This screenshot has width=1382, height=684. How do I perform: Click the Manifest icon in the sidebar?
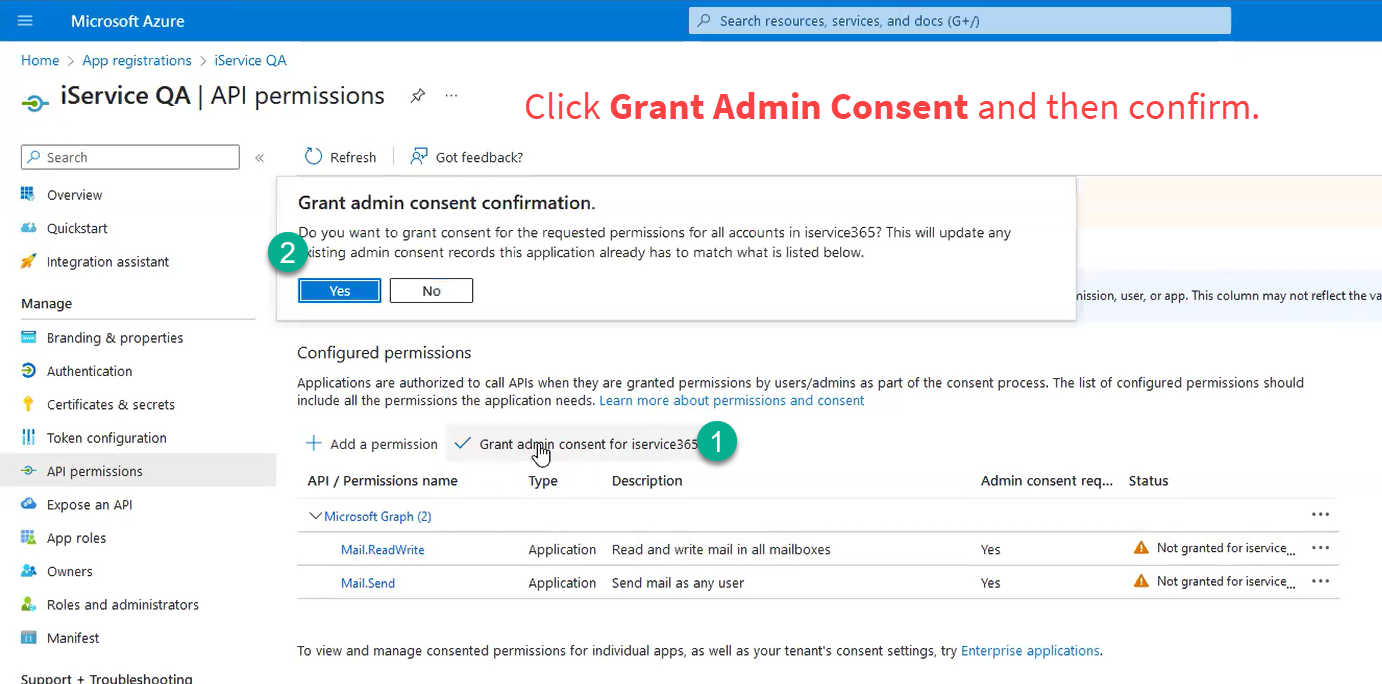coord(28,638)
